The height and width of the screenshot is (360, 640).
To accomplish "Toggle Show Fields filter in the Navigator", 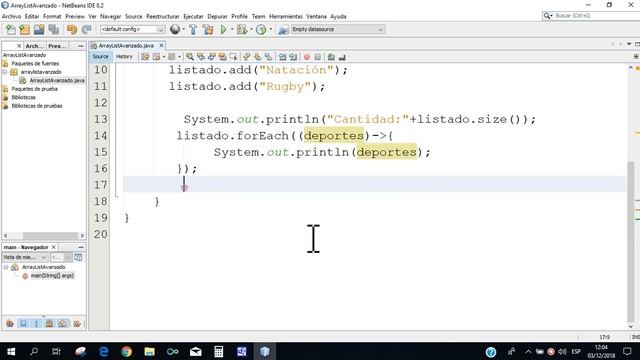I will (23, 324).
